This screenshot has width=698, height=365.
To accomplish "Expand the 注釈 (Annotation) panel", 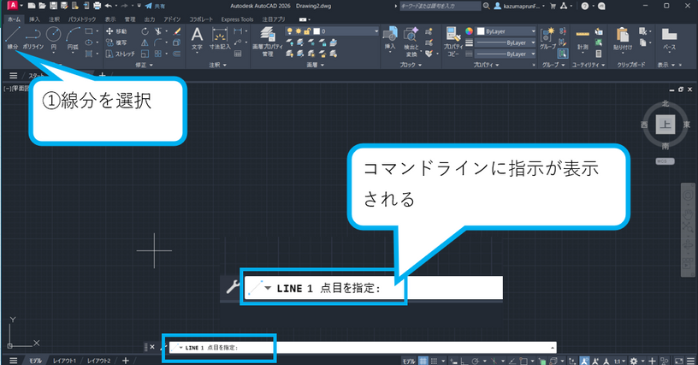I will [218, 65].
